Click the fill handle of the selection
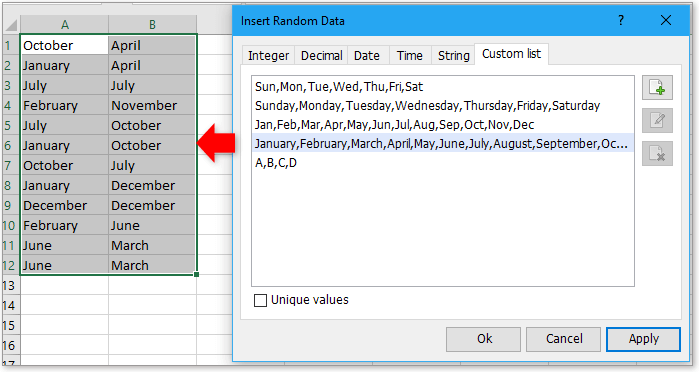The image size is (699, 372). click(196, 274)
